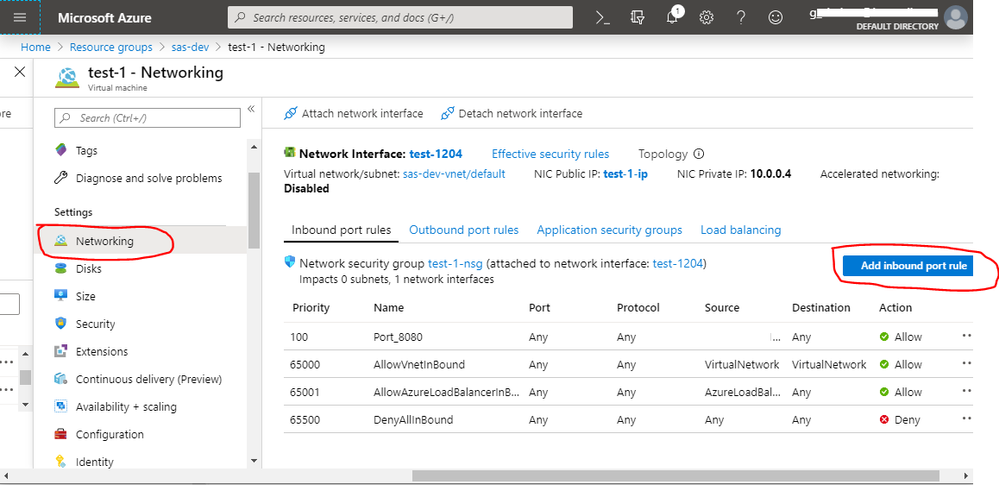This screenshot has height=485, width=999.
Task: Select Disks in the Settings menu
Action: (x=88, y=269)
